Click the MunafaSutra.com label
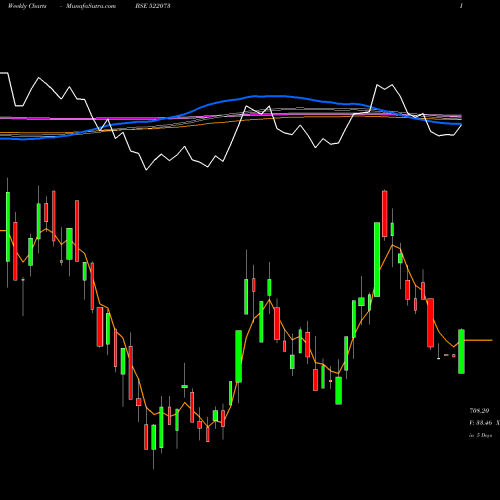Screen dimensions: 500x500 91,6
